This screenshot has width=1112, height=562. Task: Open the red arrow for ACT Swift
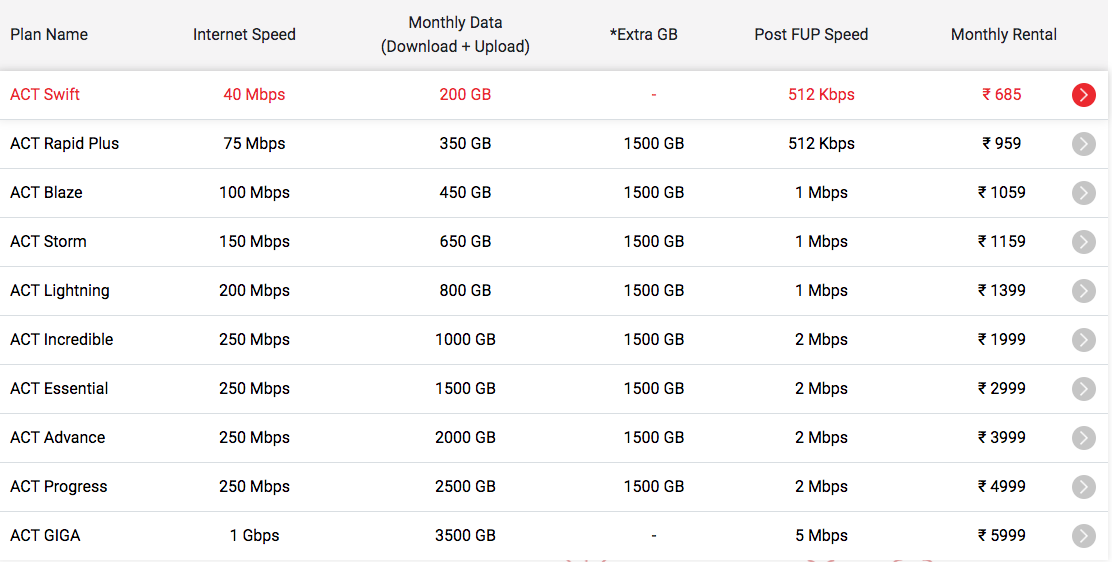[x=1084, y=94]
